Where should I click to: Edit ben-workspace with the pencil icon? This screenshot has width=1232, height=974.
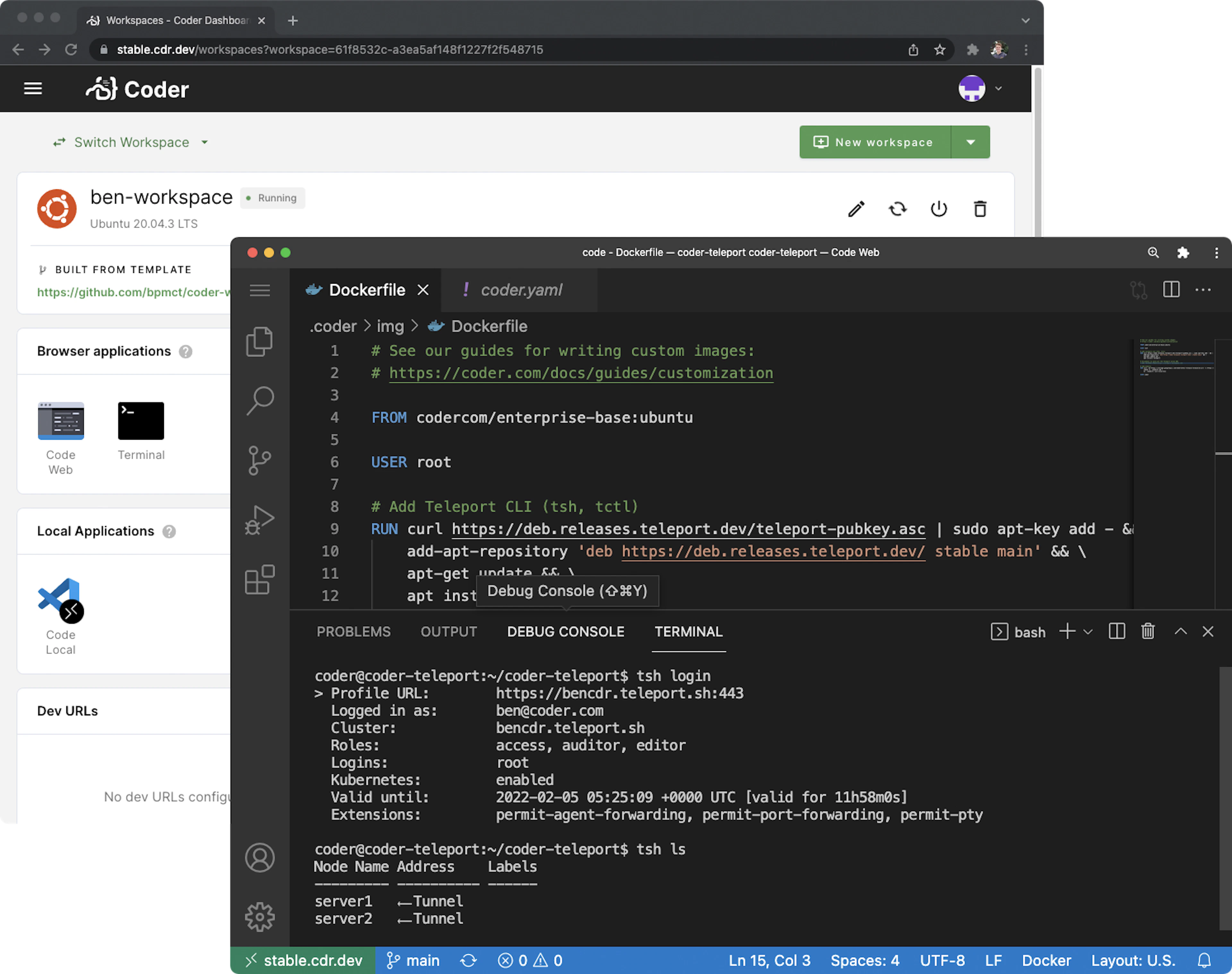pos(856,209)
